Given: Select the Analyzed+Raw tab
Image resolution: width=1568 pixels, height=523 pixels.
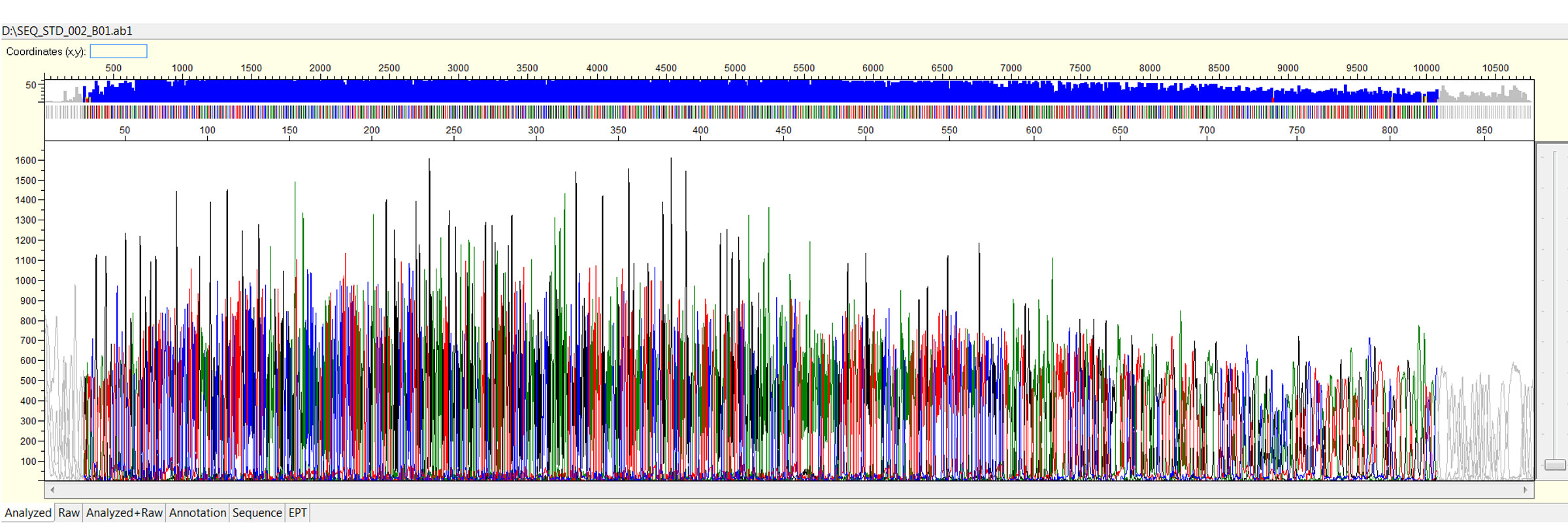Looking at the screenshot, I should (x=124, y=513).
